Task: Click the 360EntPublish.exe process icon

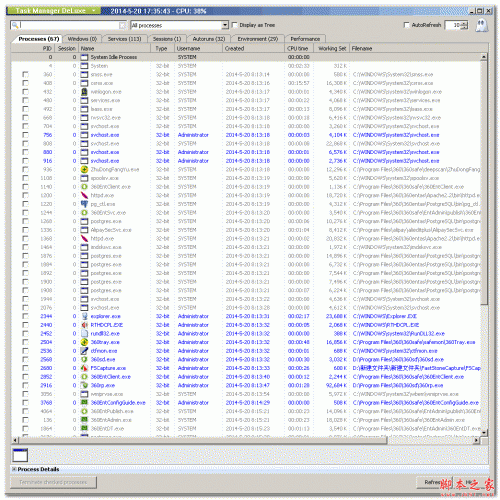Action: point(85,411)
